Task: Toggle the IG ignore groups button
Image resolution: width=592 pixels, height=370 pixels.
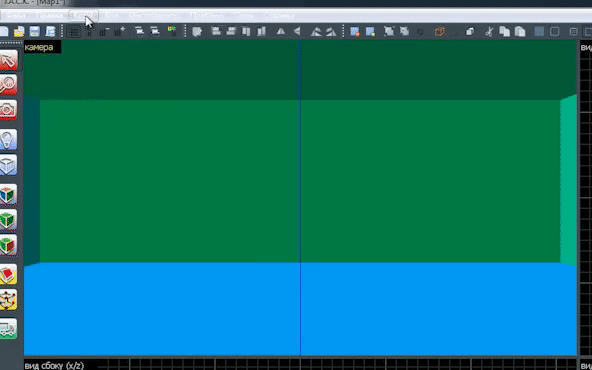Action: pyautogui.click(x=420, y=31)
